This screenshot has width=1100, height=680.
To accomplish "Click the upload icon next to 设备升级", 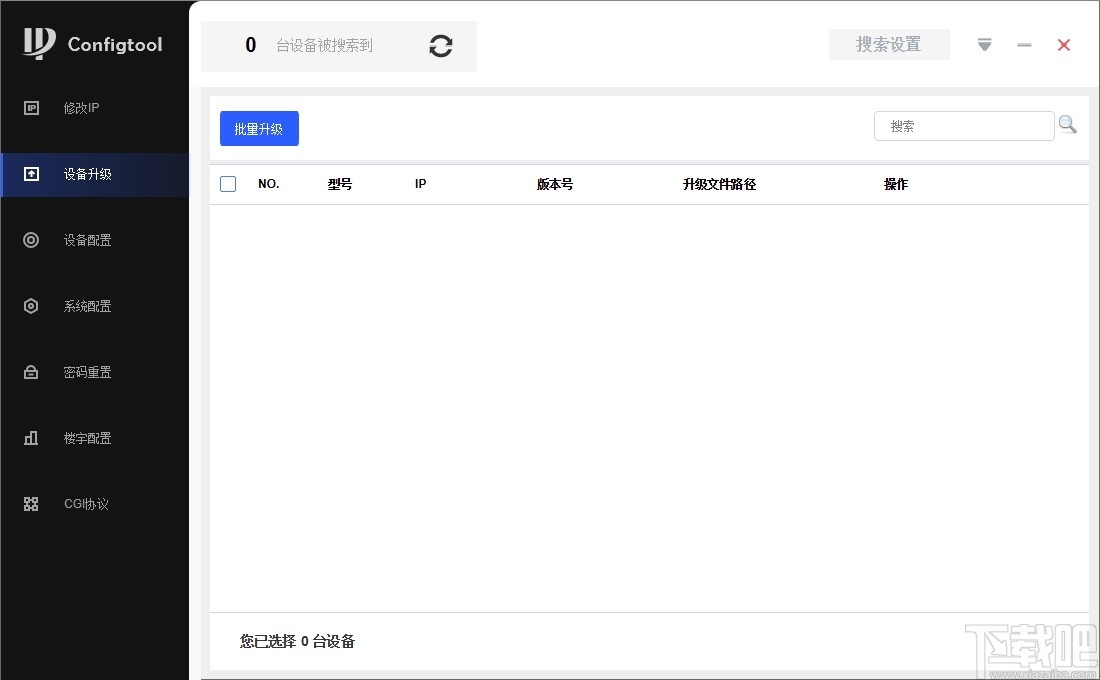I will pyautogui.click(x=31, y=173).
